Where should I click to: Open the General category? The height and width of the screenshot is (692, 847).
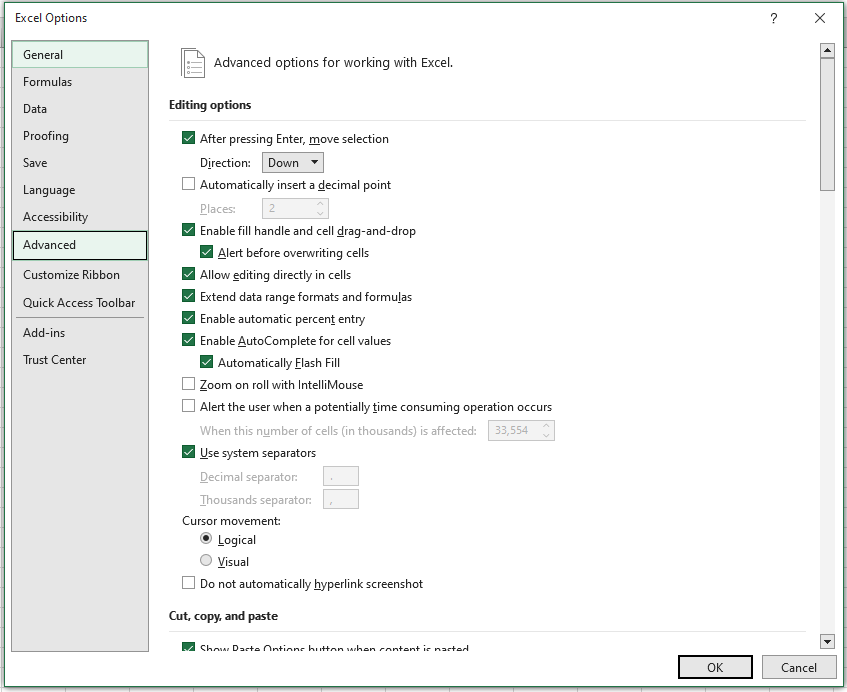point(80,55)
